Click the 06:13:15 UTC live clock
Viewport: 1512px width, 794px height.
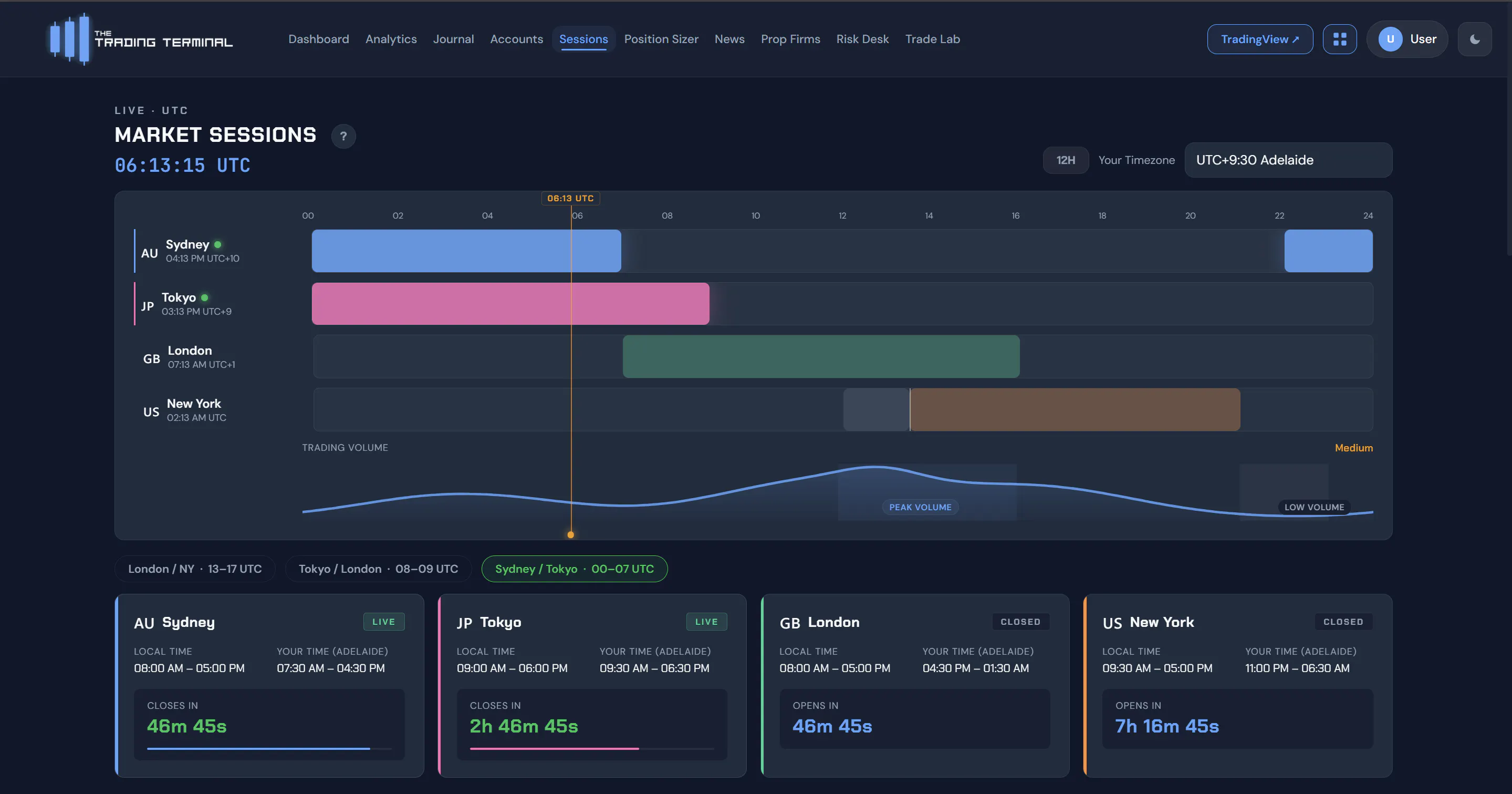pyautogui.click(x=183, y=165)
